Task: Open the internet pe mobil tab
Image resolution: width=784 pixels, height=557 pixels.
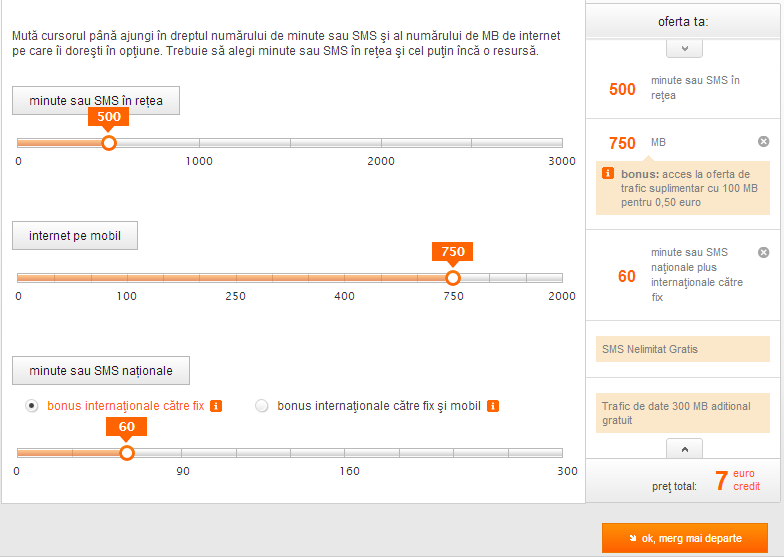Action: [75, 236]
